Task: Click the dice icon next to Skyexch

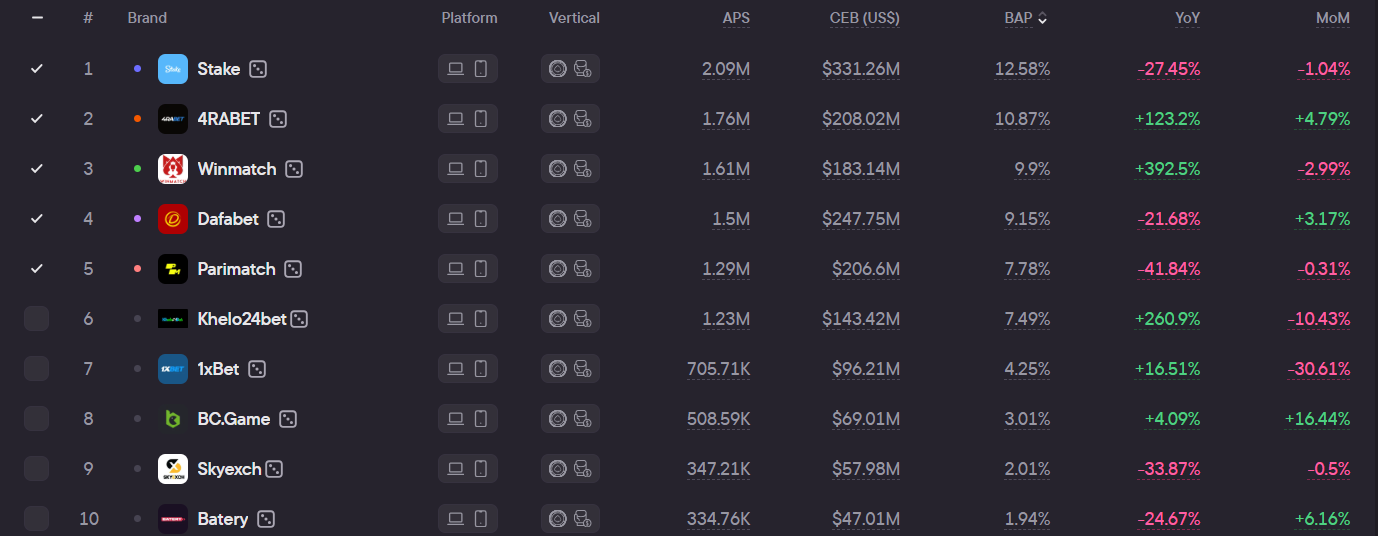Action: click(x=274, y=469)
